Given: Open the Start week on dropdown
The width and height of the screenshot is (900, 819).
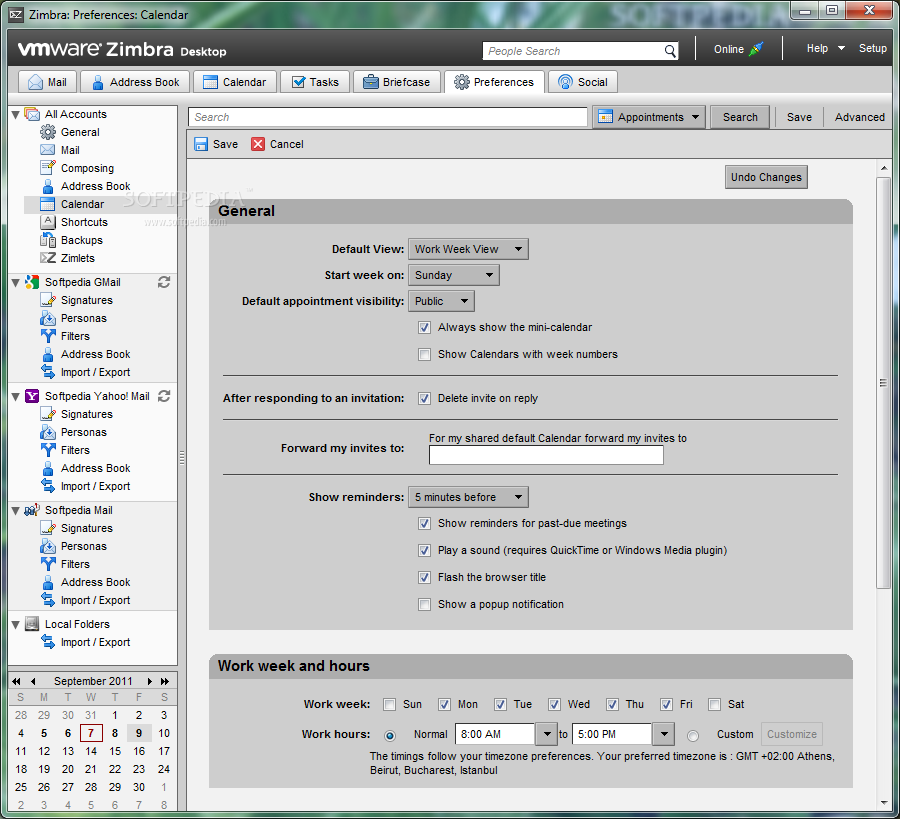Looking at the screenshot, I should [x=453, y=275].
